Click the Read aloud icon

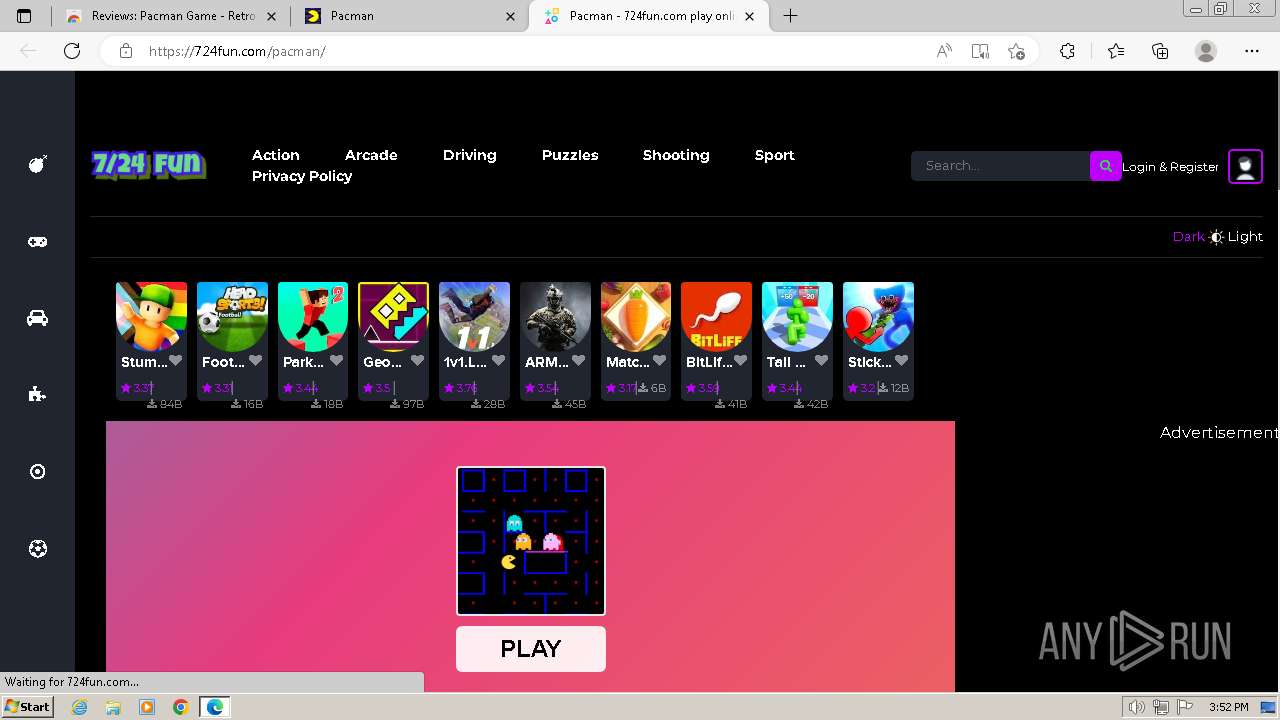[x=944, y=51]
